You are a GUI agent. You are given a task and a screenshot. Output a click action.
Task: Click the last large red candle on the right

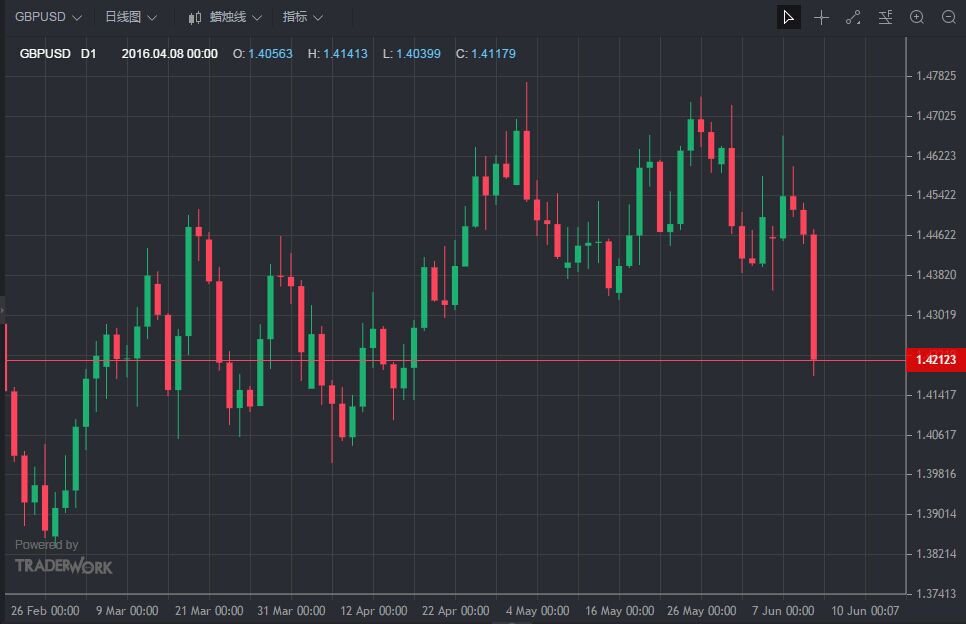(x=814, y=296)
